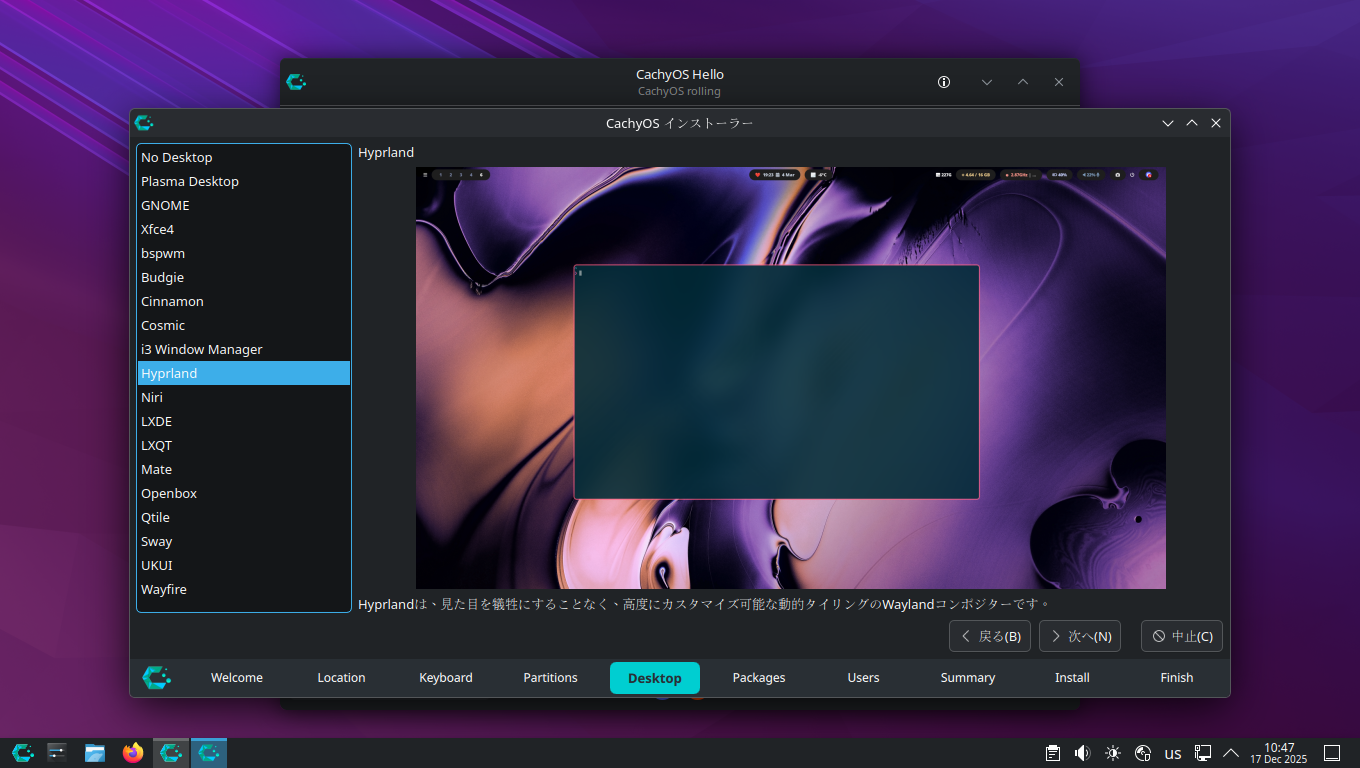Open the brightness settings tray icon
The image size is (1360, 768).
(x=1113, y=753)
